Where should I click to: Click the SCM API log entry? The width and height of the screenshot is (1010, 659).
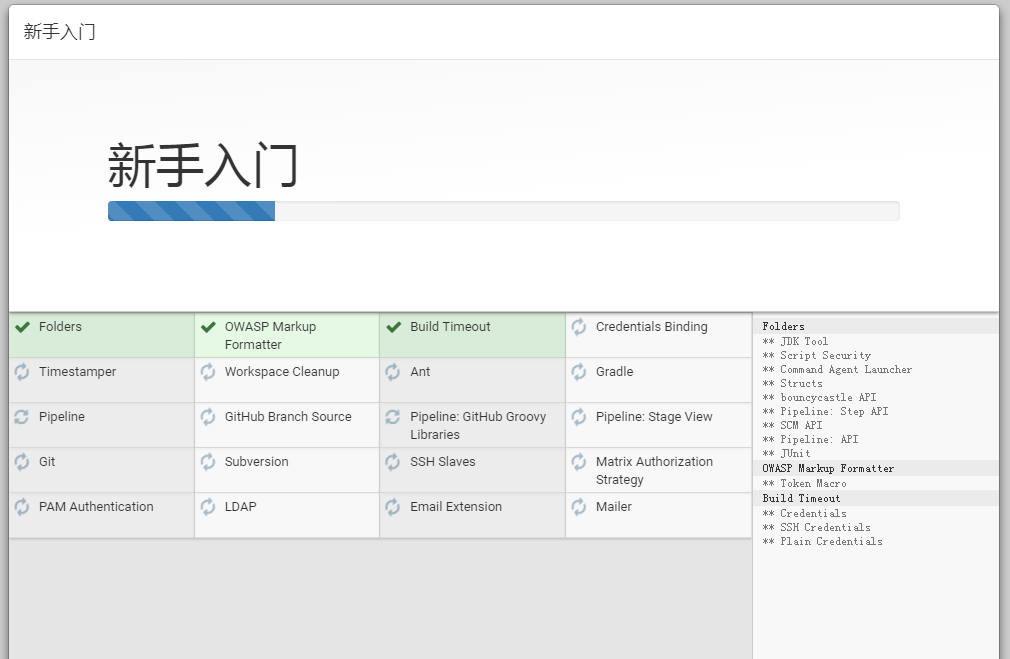click(792, 425)
